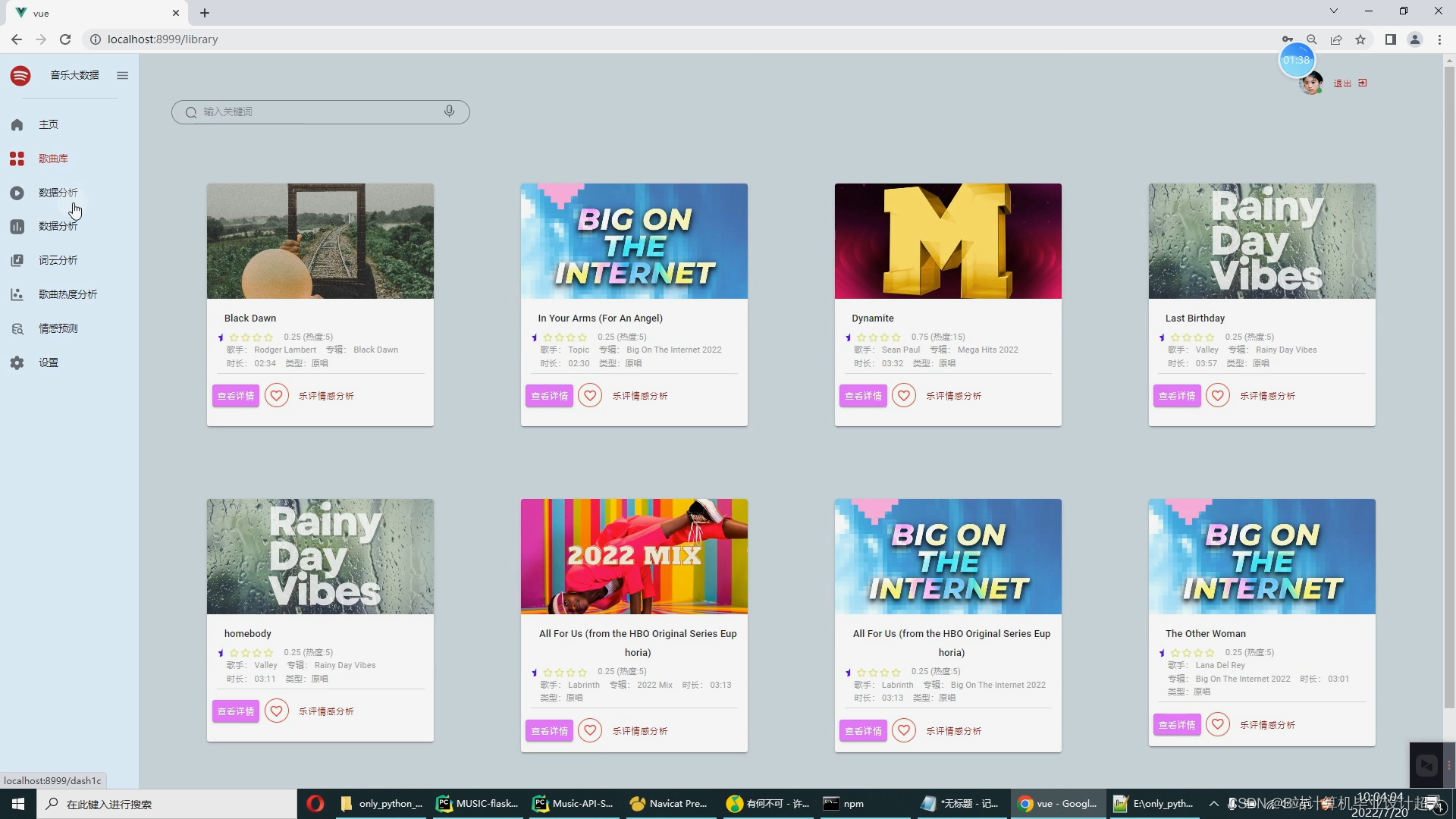The width and height of the screenshot is (1456, 819).
Task: Click 查看详情 on Last Birthday card
Action: 1177,396
